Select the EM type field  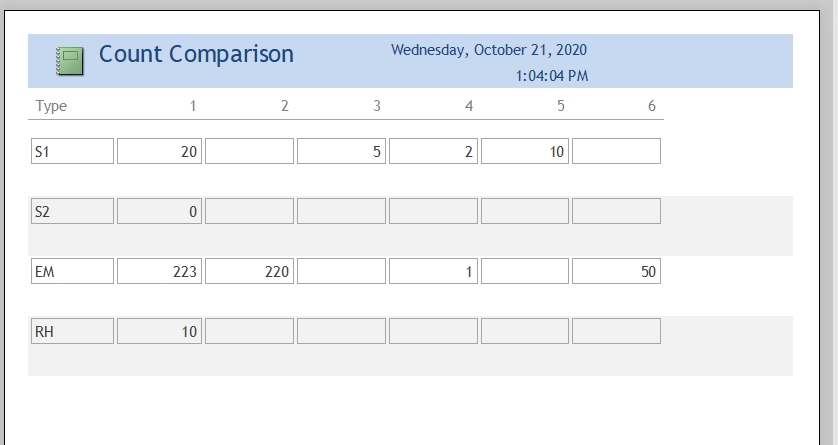[x=72, y=271]
